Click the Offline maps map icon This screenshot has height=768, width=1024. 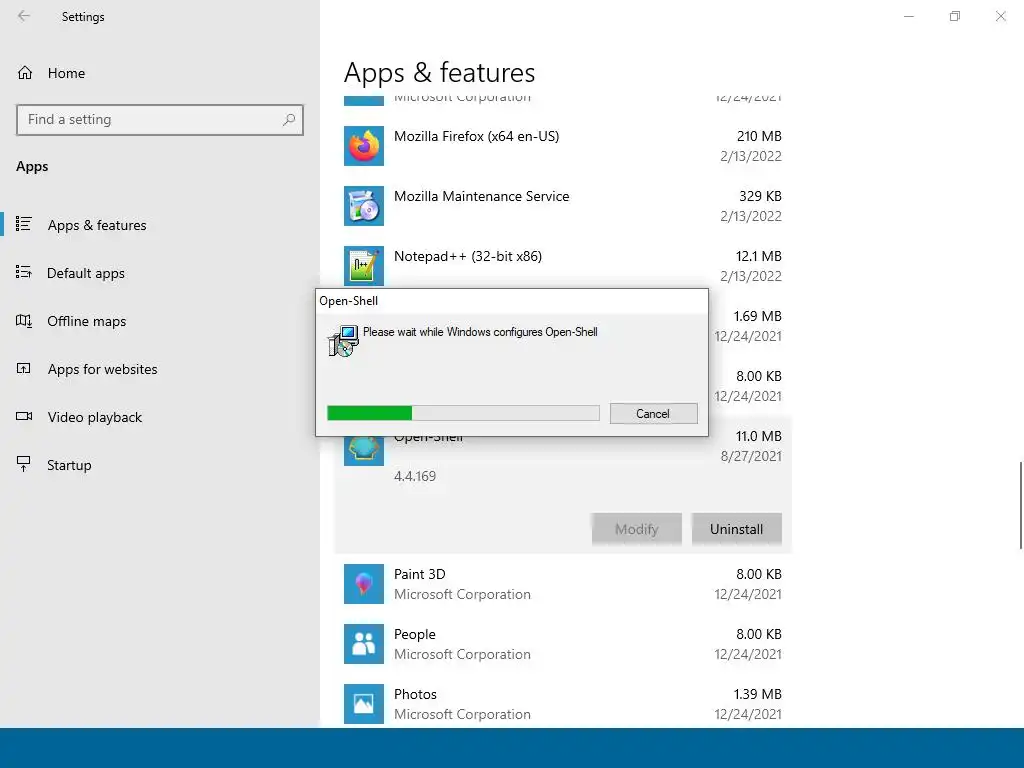coord(24,320)
